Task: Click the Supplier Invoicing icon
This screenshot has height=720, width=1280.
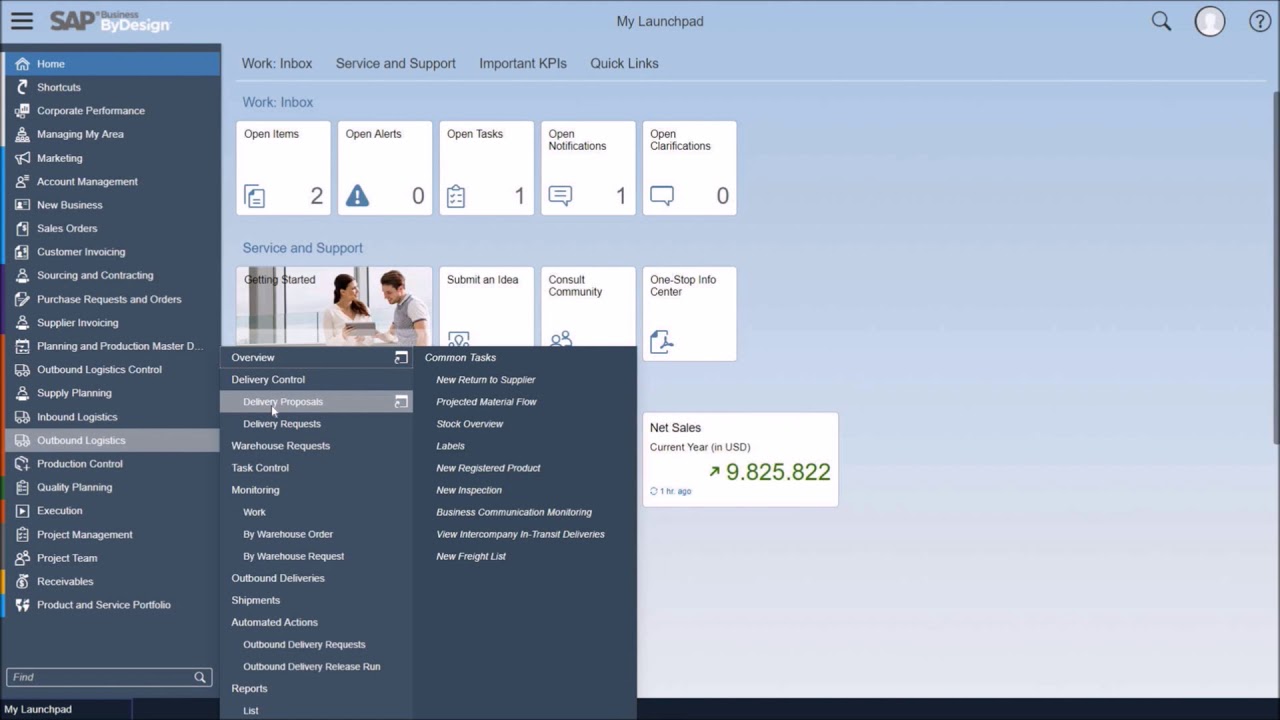Action: click(22, 322)
